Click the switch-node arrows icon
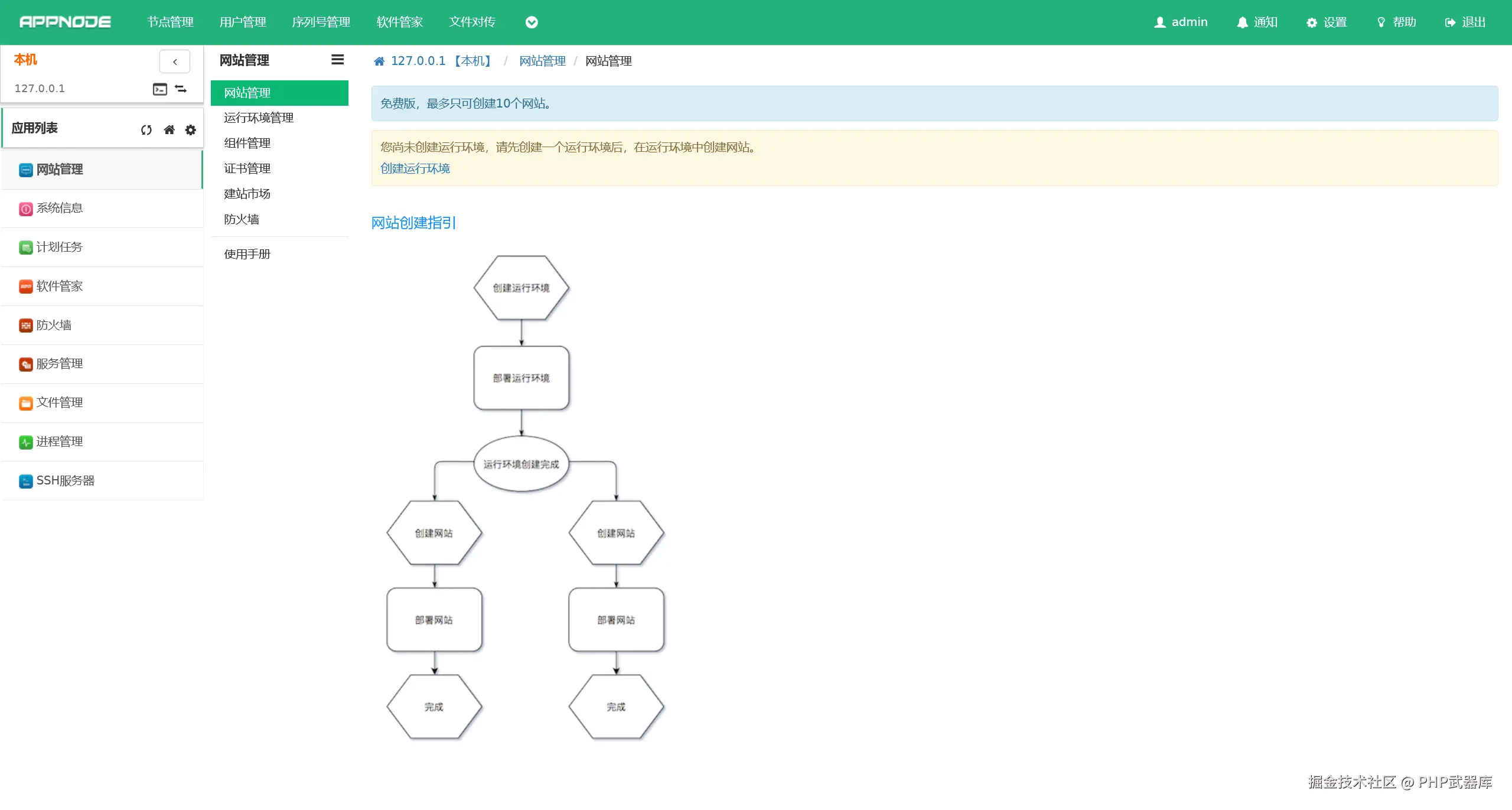The width and height of the screenshot is (1512, 810). coord(181,89)
